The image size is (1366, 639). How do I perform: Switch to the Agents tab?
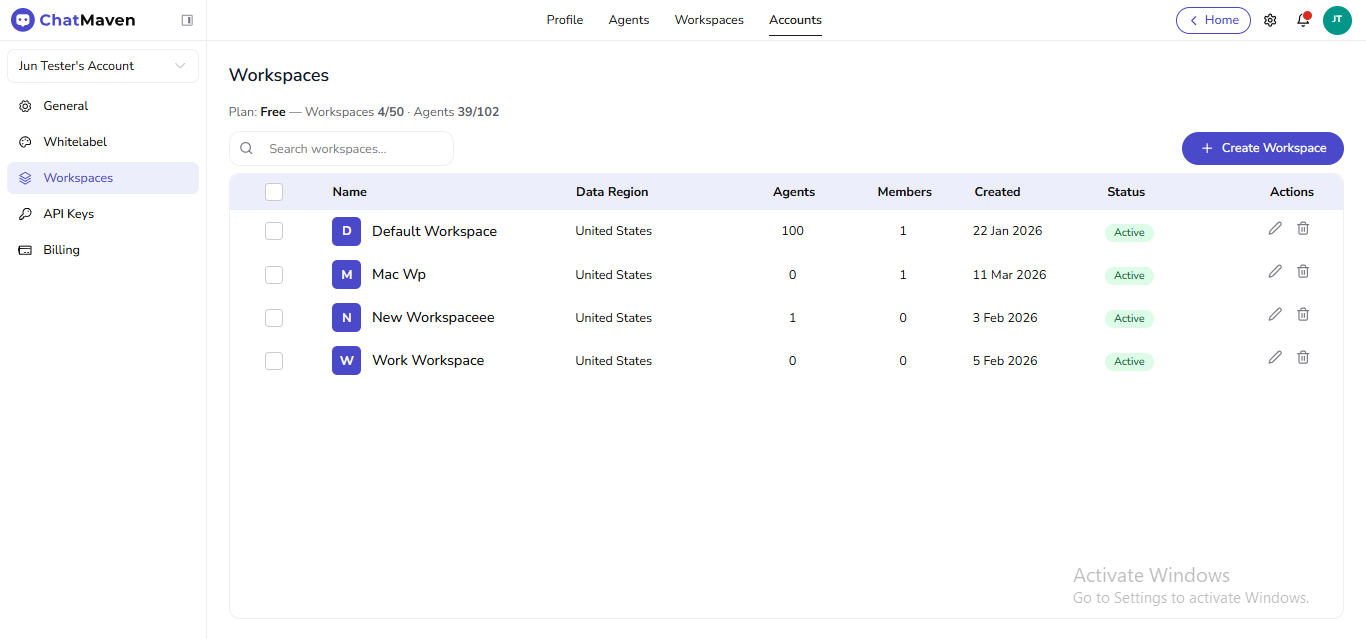click(628, 19)
